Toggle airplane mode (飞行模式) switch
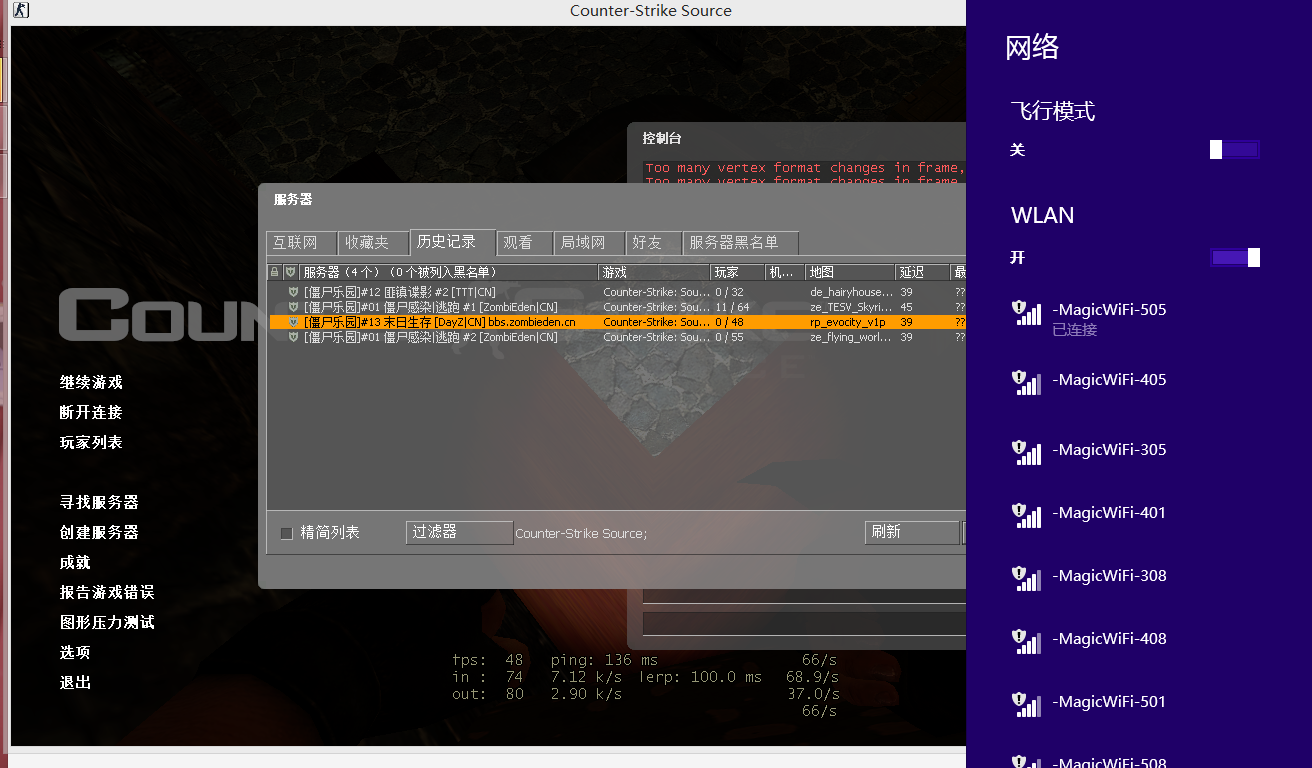This screenshot has height=768, width=1312. tap(1235, 150)
